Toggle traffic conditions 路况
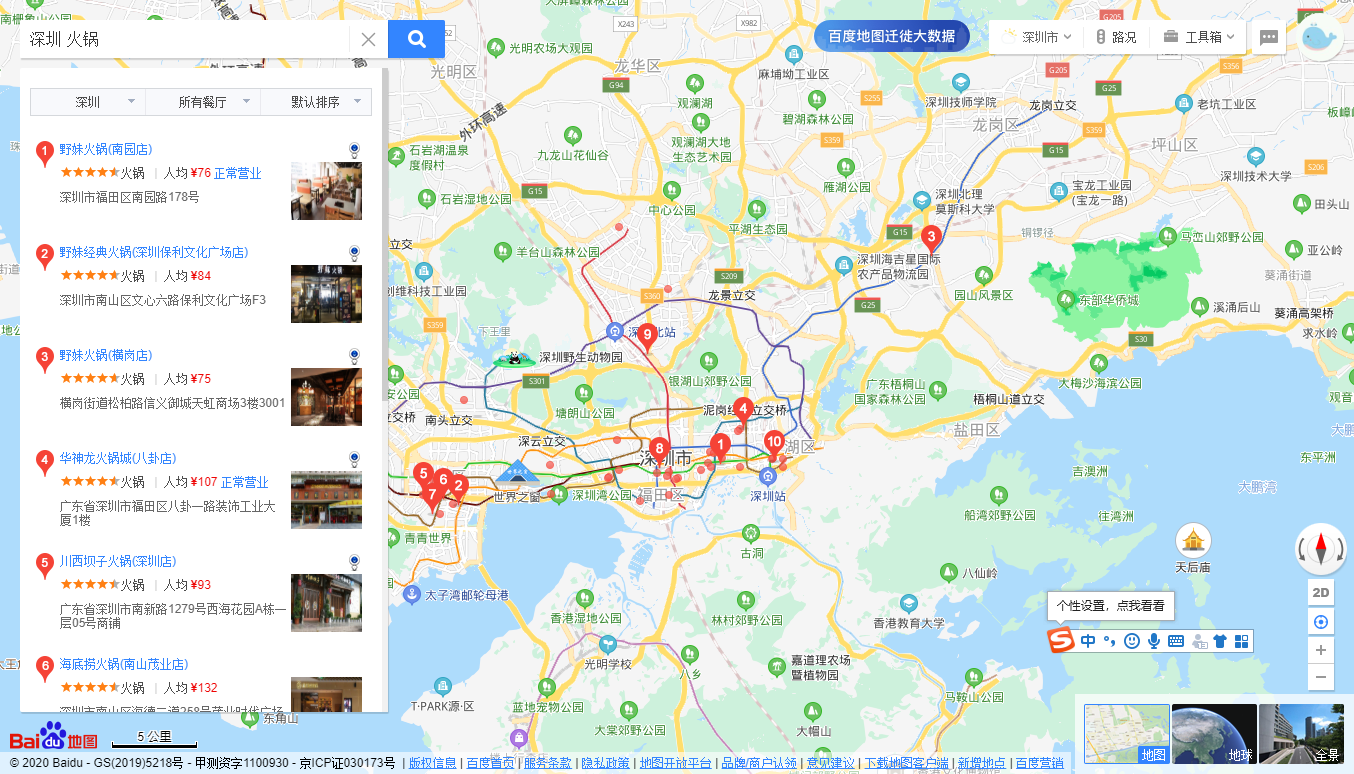Image resolution: width=1354 pixels, height=774 pixels. tap(1116, 37)
